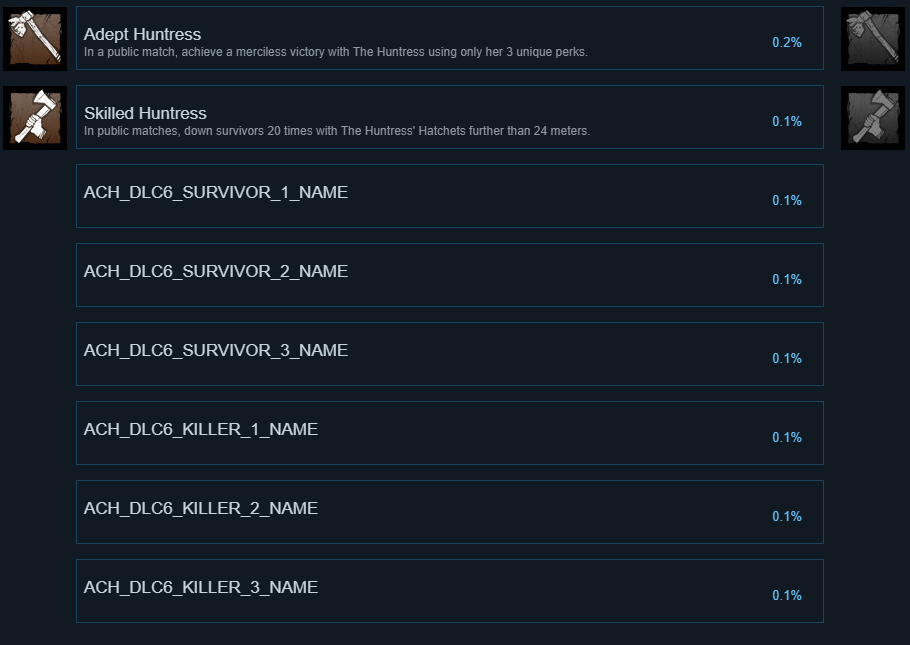Click the 0.1% value beside ACH_DLC6_KILLER_3_NAME

(787, 596)
